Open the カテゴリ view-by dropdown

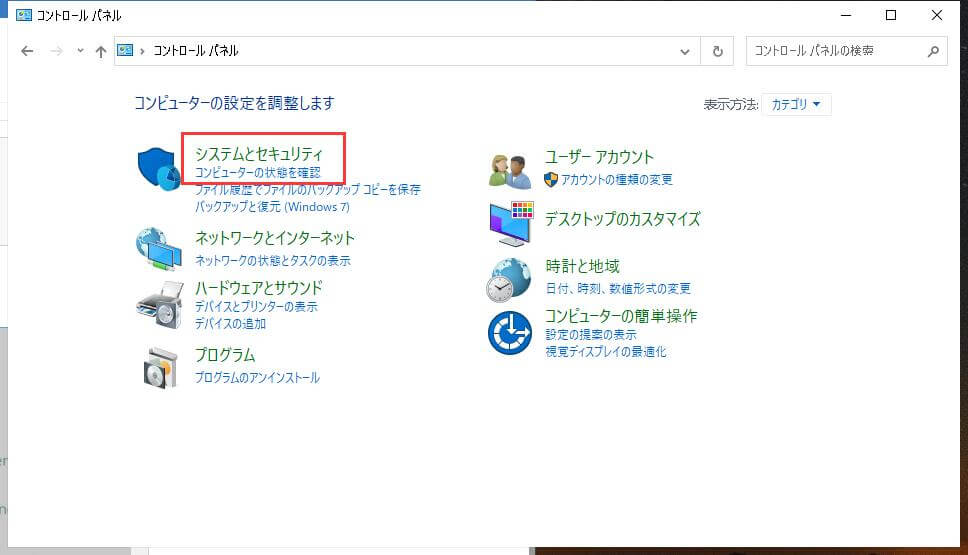[796, 104]
